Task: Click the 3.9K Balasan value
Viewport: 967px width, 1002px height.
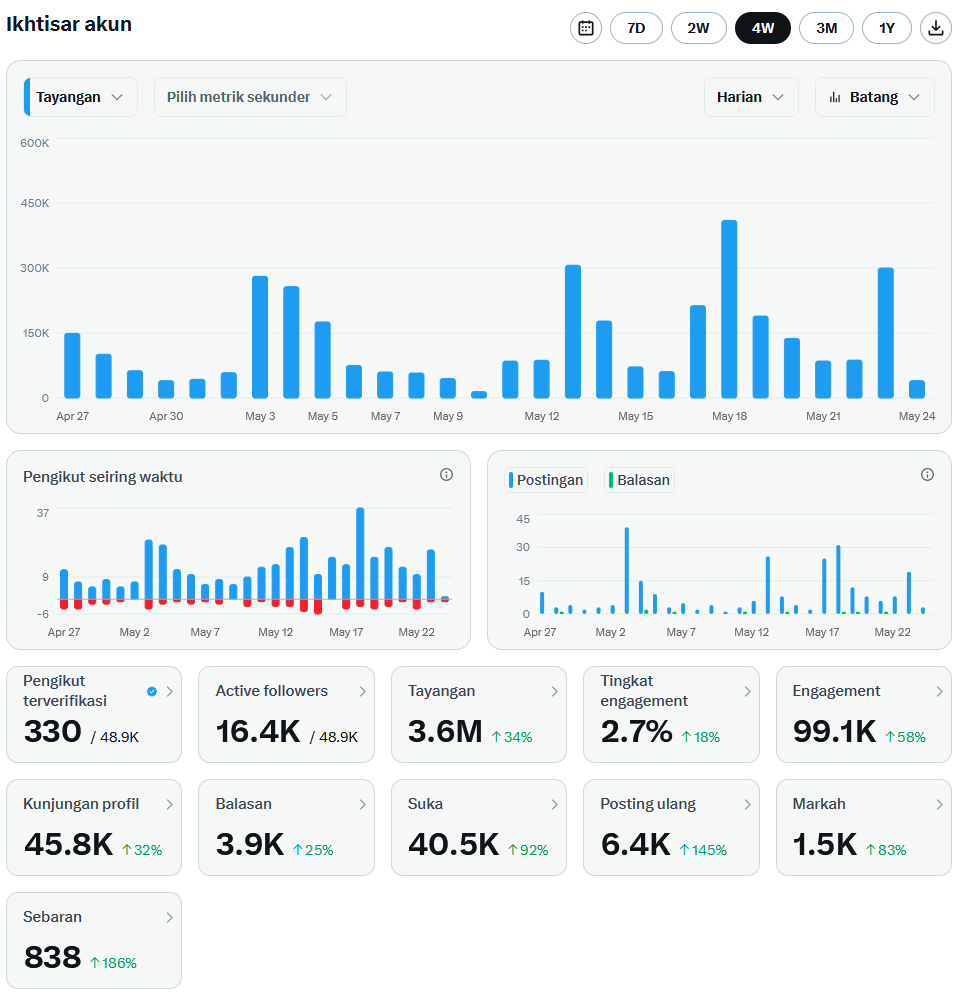Action: tap(250, 845)
